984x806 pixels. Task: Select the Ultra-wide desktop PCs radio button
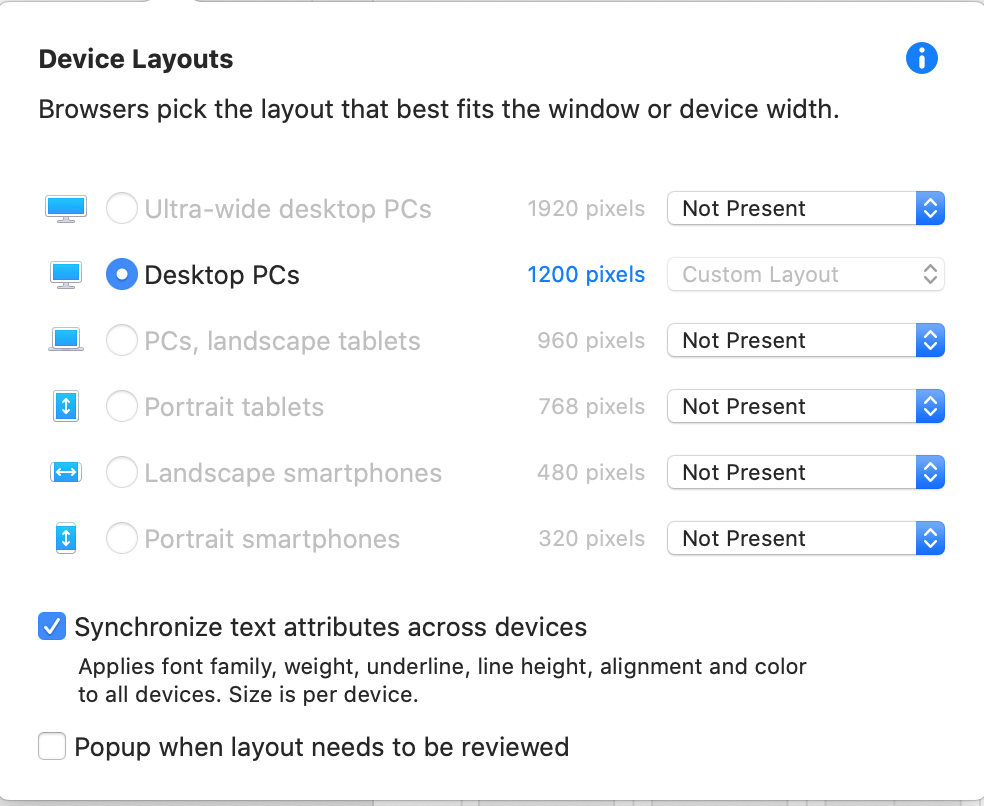pyautogui.click(x=122, y=208)
